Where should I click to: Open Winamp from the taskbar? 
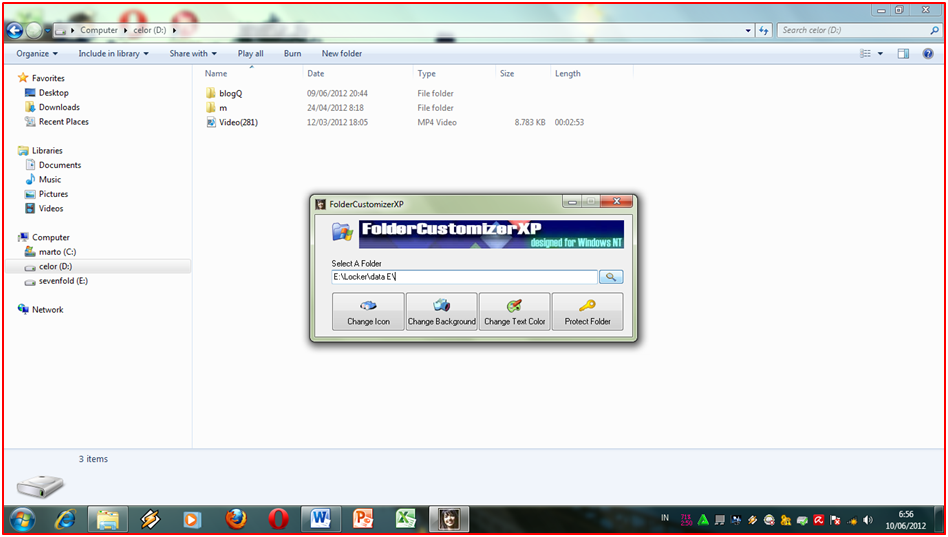[x=149, y=520]
